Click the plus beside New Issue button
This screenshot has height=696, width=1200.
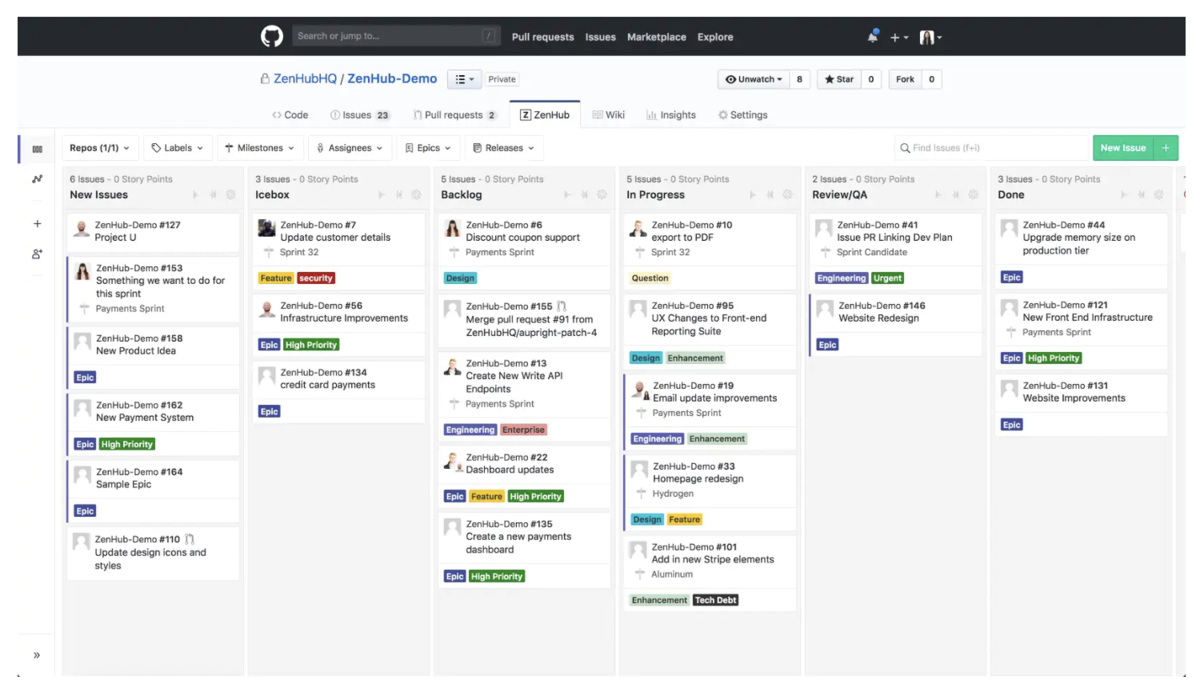click(1166, 148)
